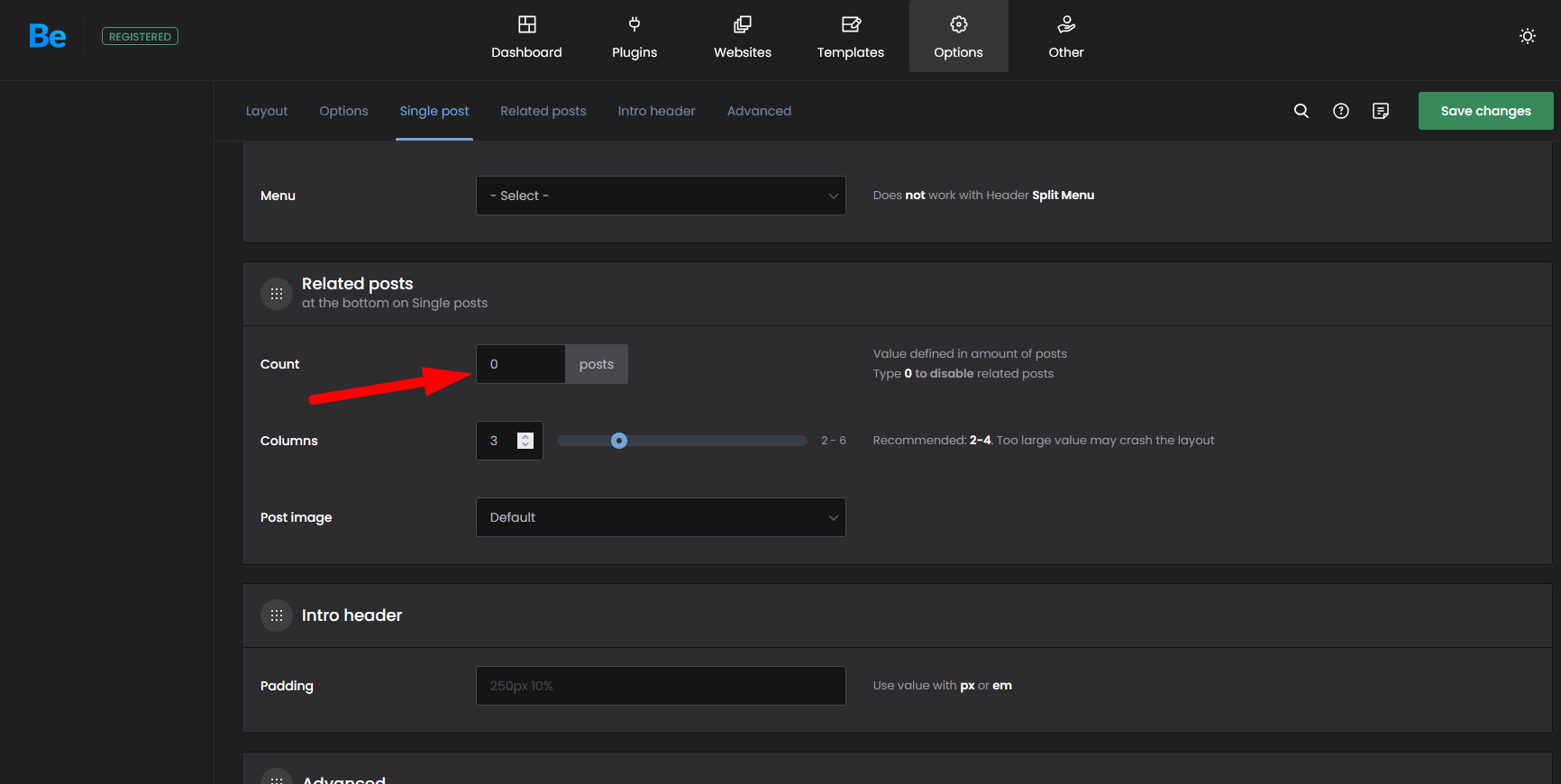Open help question mark icon

click(1341, 111)
